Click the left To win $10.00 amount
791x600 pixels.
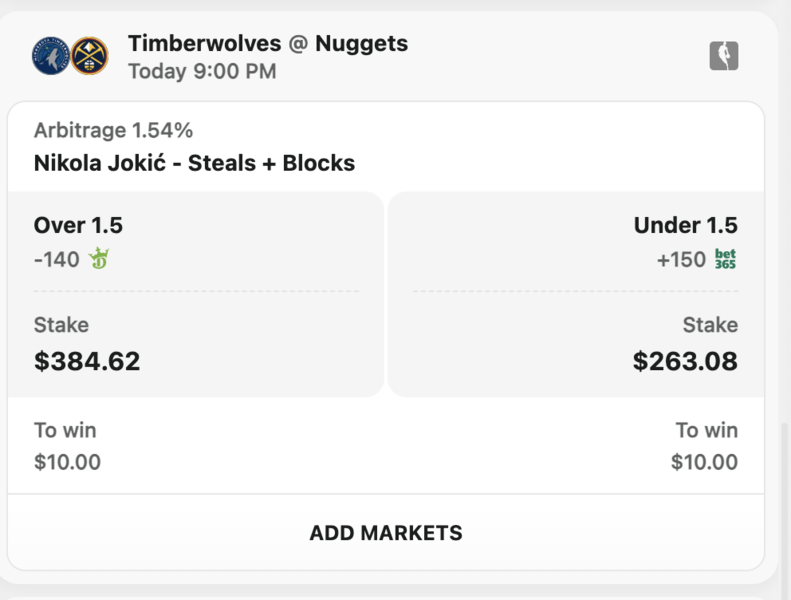(x=67, y=462)
